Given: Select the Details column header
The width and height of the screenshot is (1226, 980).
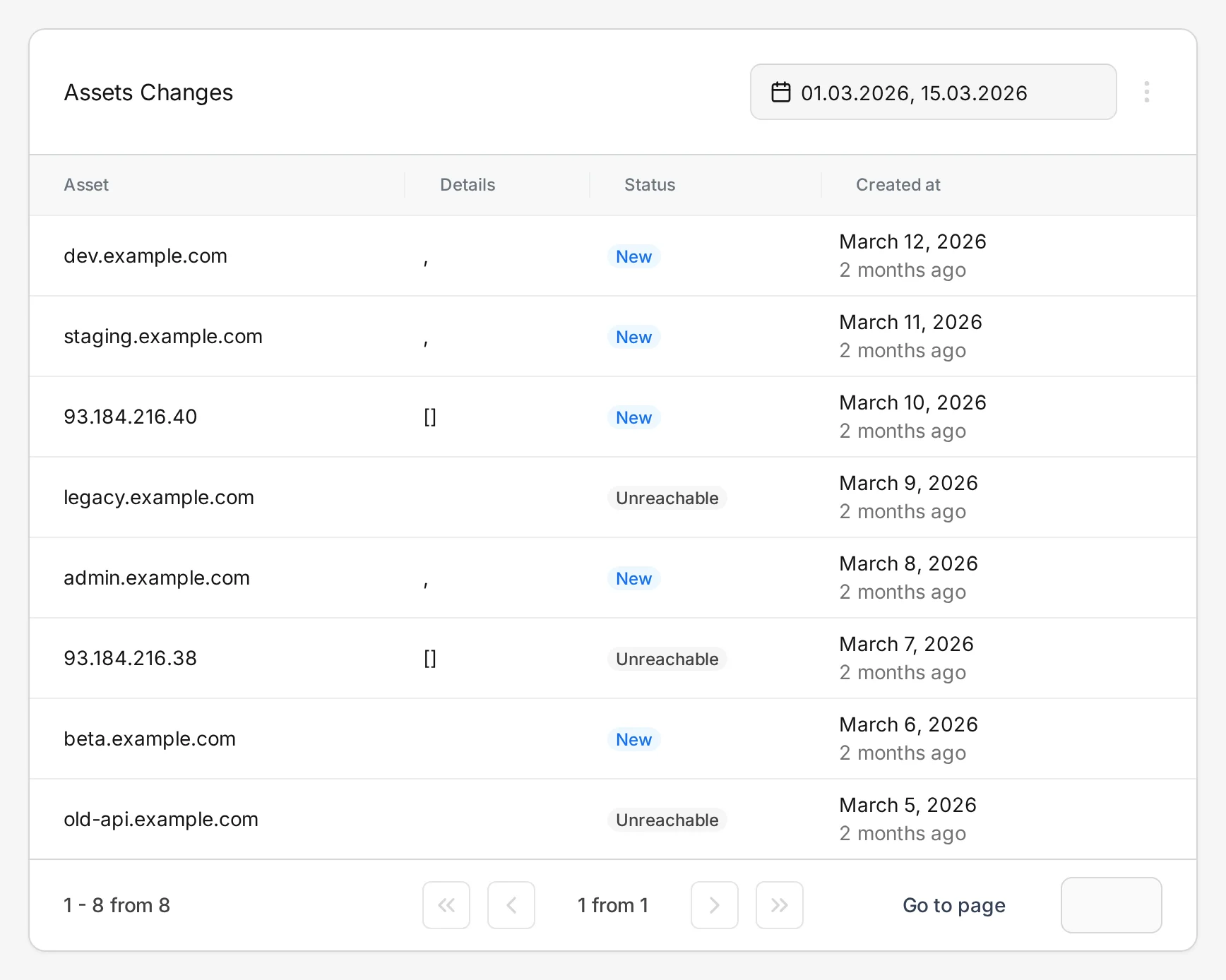Looking at the screenshot, I should click(468, 184).
